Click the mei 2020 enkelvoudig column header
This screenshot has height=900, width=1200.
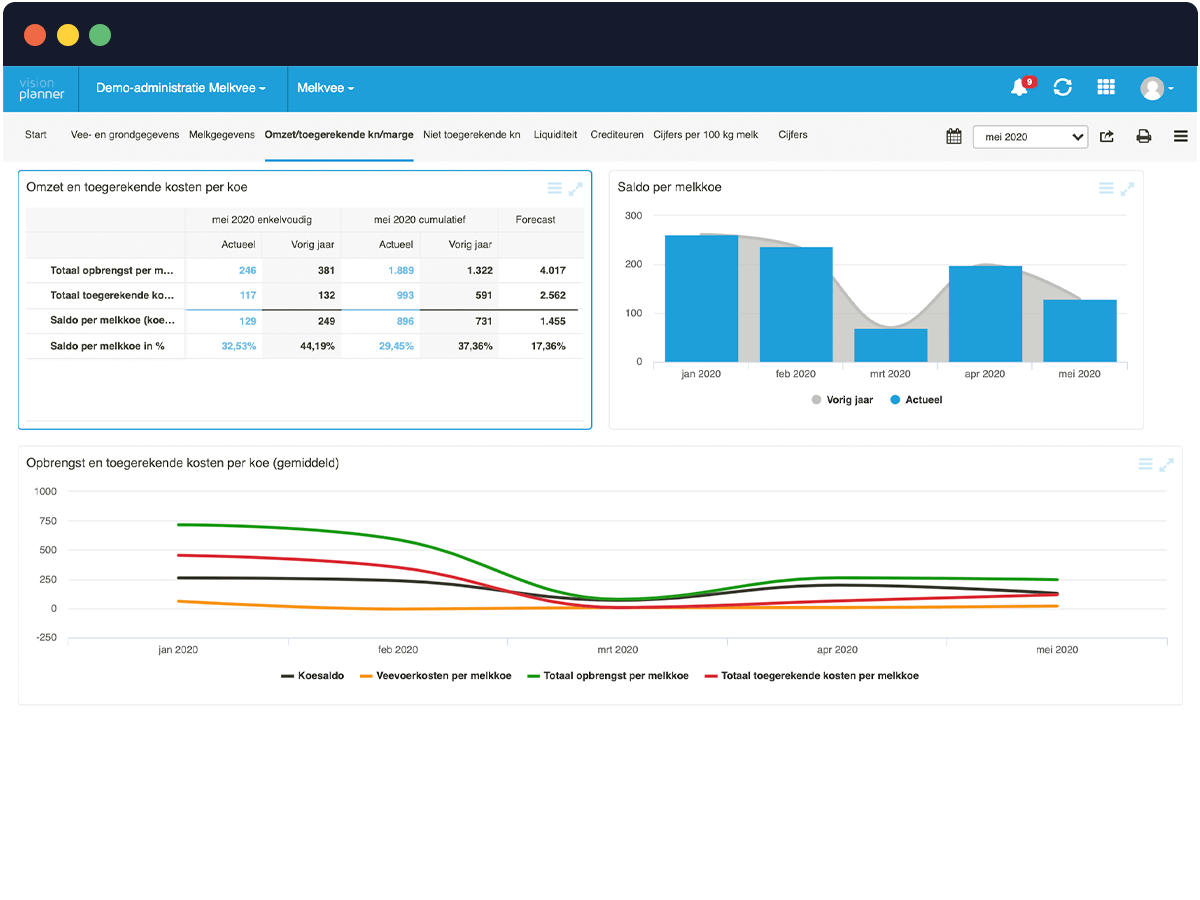pos(262,220)
